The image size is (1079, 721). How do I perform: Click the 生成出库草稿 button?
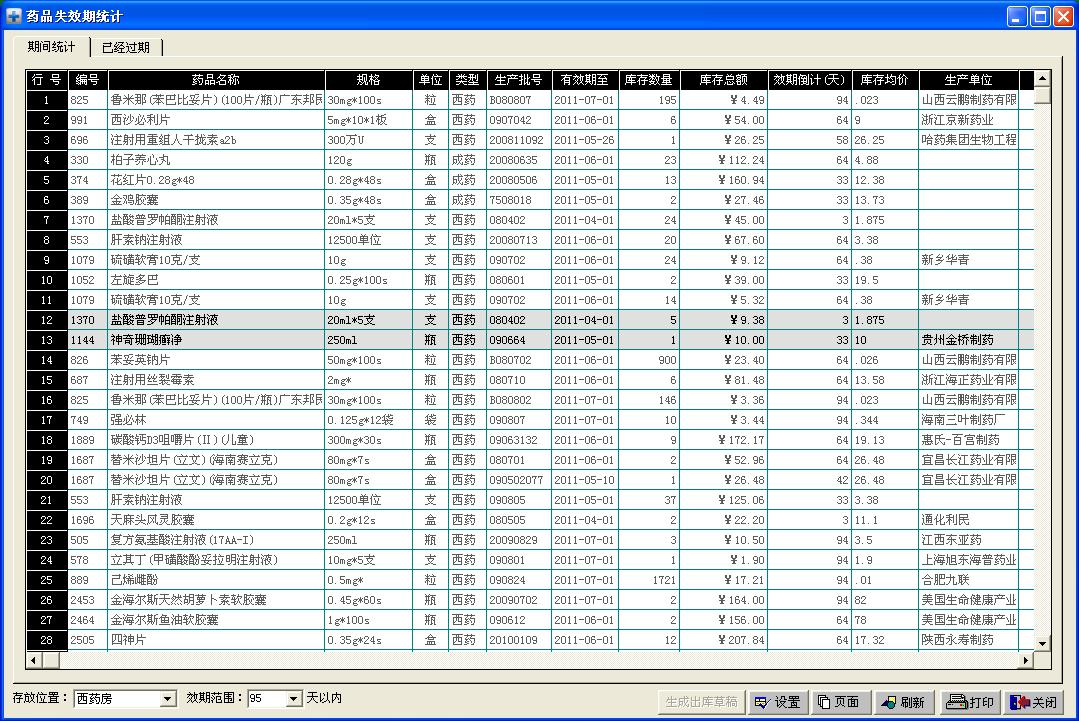(x=701, y=702)
